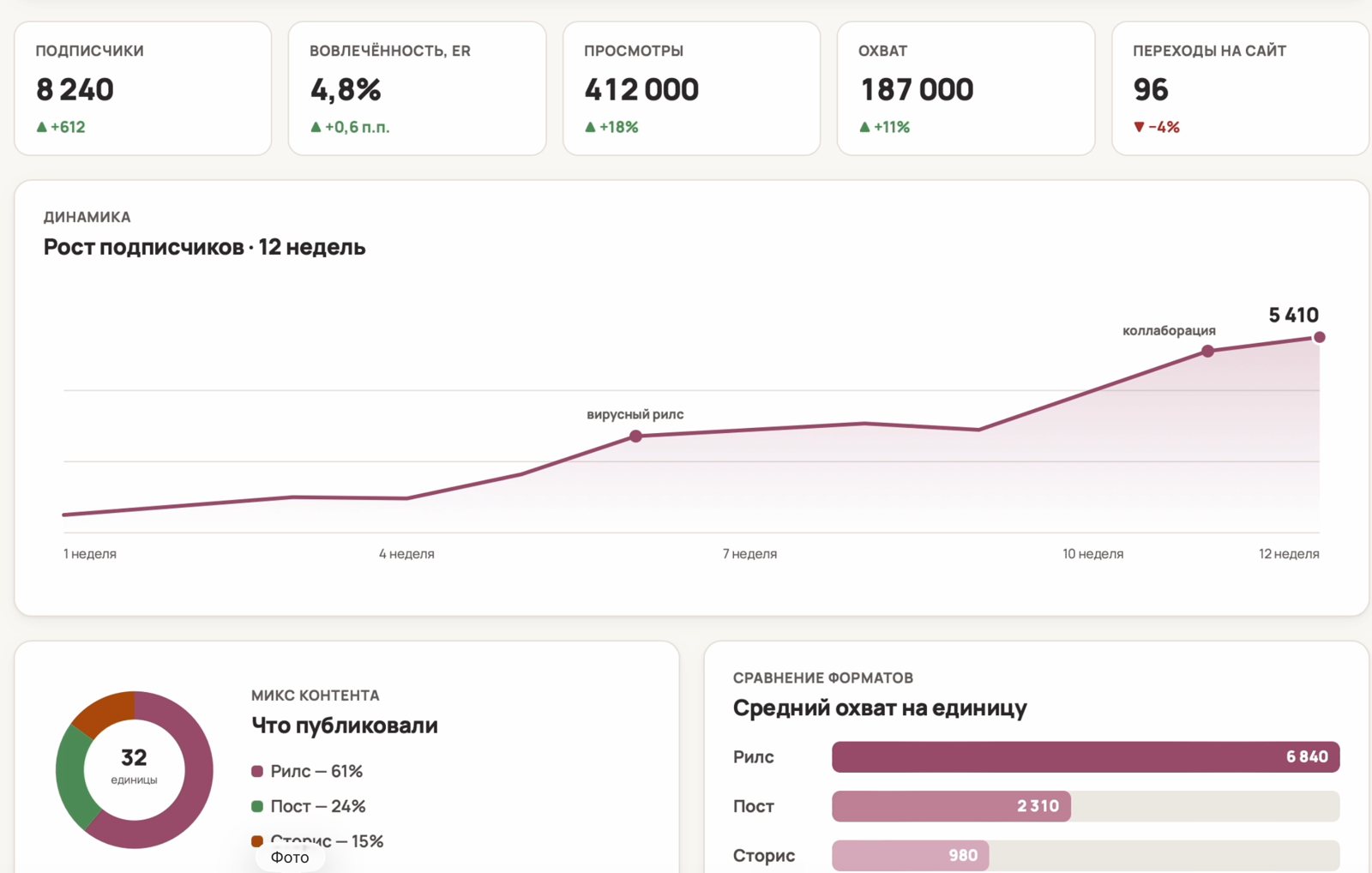The image size is (1372, 873).
Task: Click the 4 неделя axis label
Action: pos(406,554)
